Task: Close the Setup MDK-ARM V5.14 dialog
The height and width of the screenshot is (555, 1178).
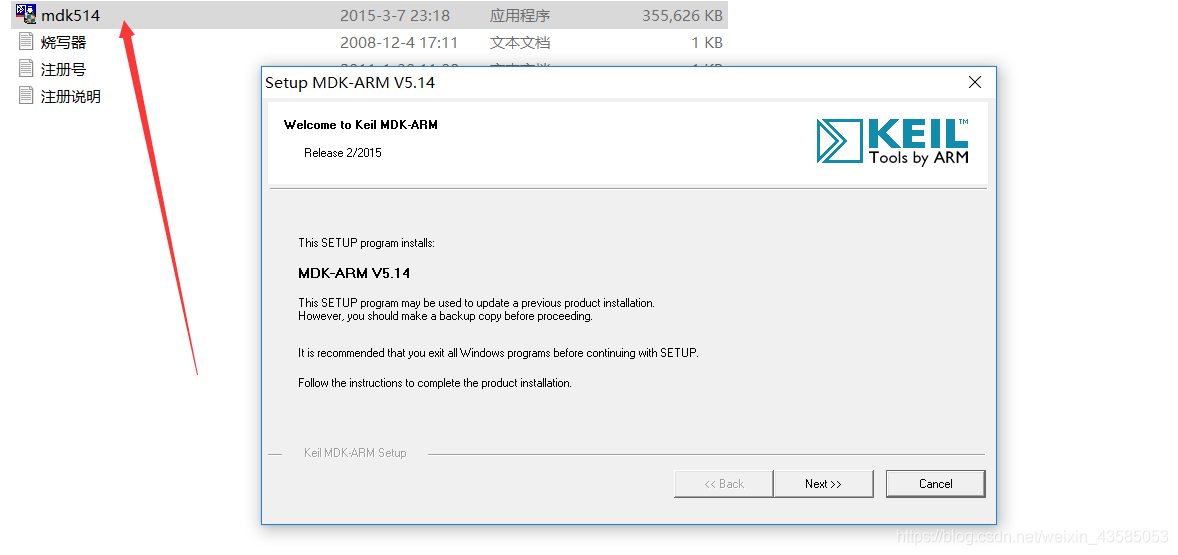Action: 974,83
